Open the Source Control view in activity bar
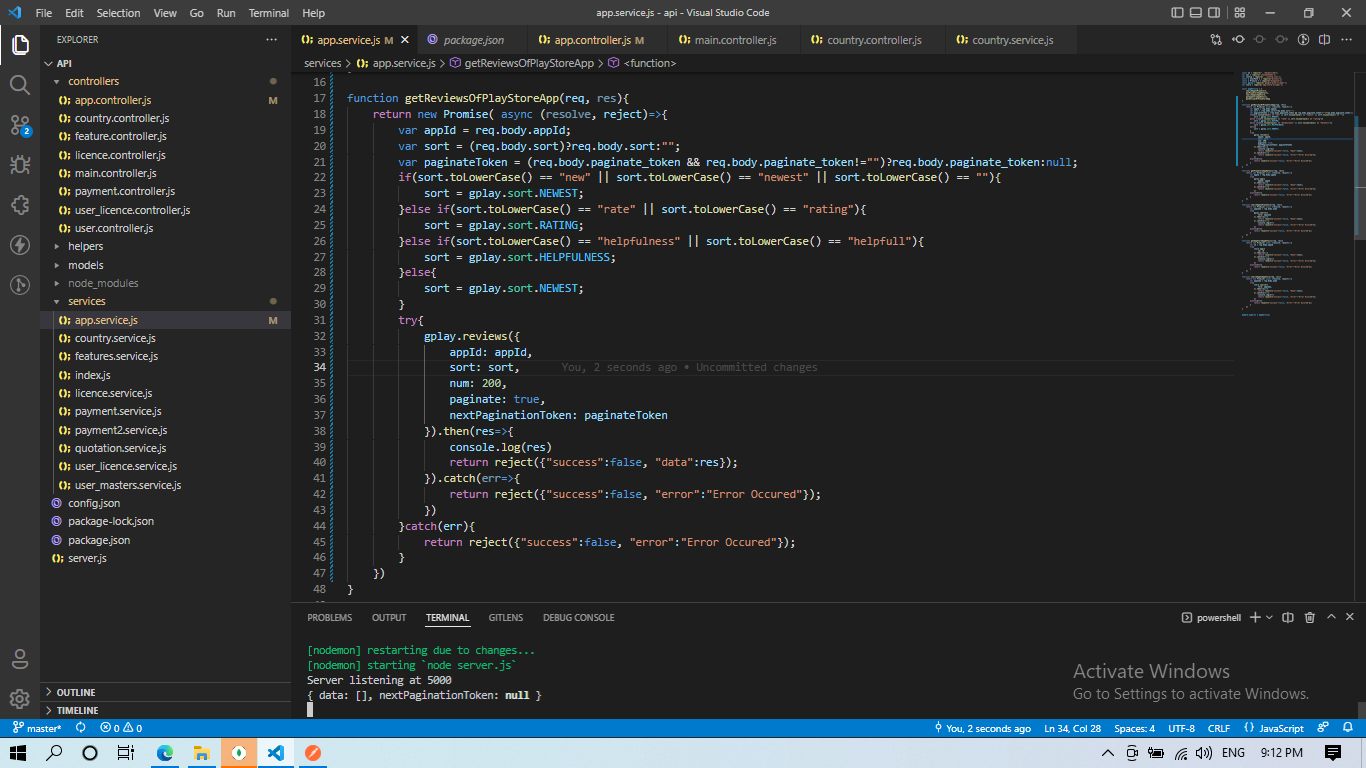 coord(20,125)
